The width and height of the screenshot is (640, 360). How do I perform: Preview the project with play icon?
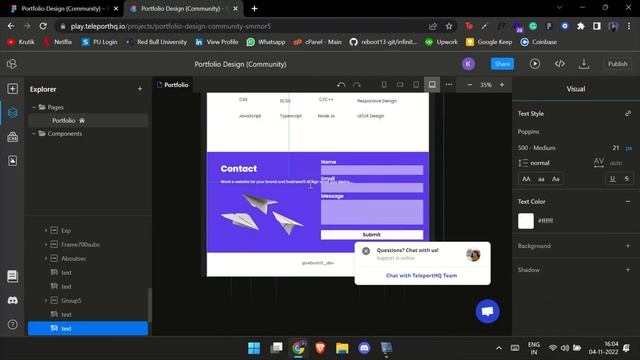535,64
